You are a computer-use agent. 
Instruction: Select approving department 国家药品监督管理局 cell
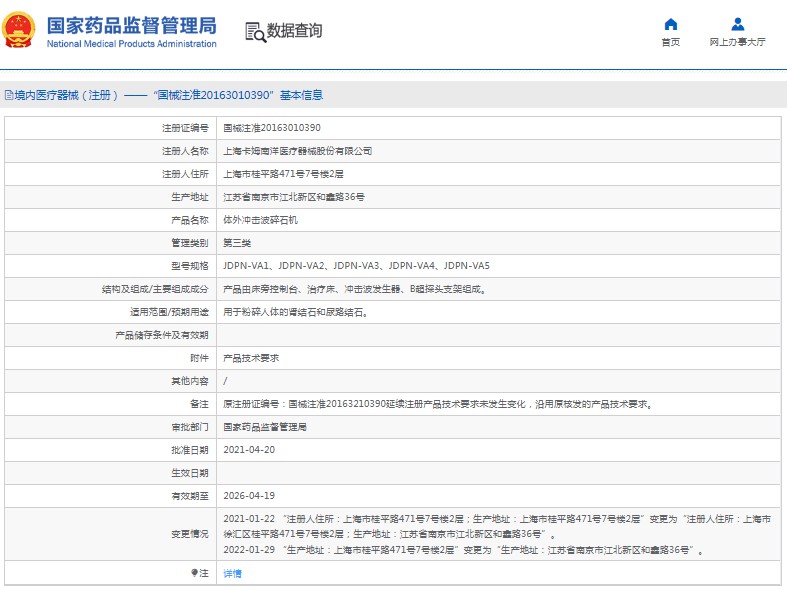tap(265, 427)
